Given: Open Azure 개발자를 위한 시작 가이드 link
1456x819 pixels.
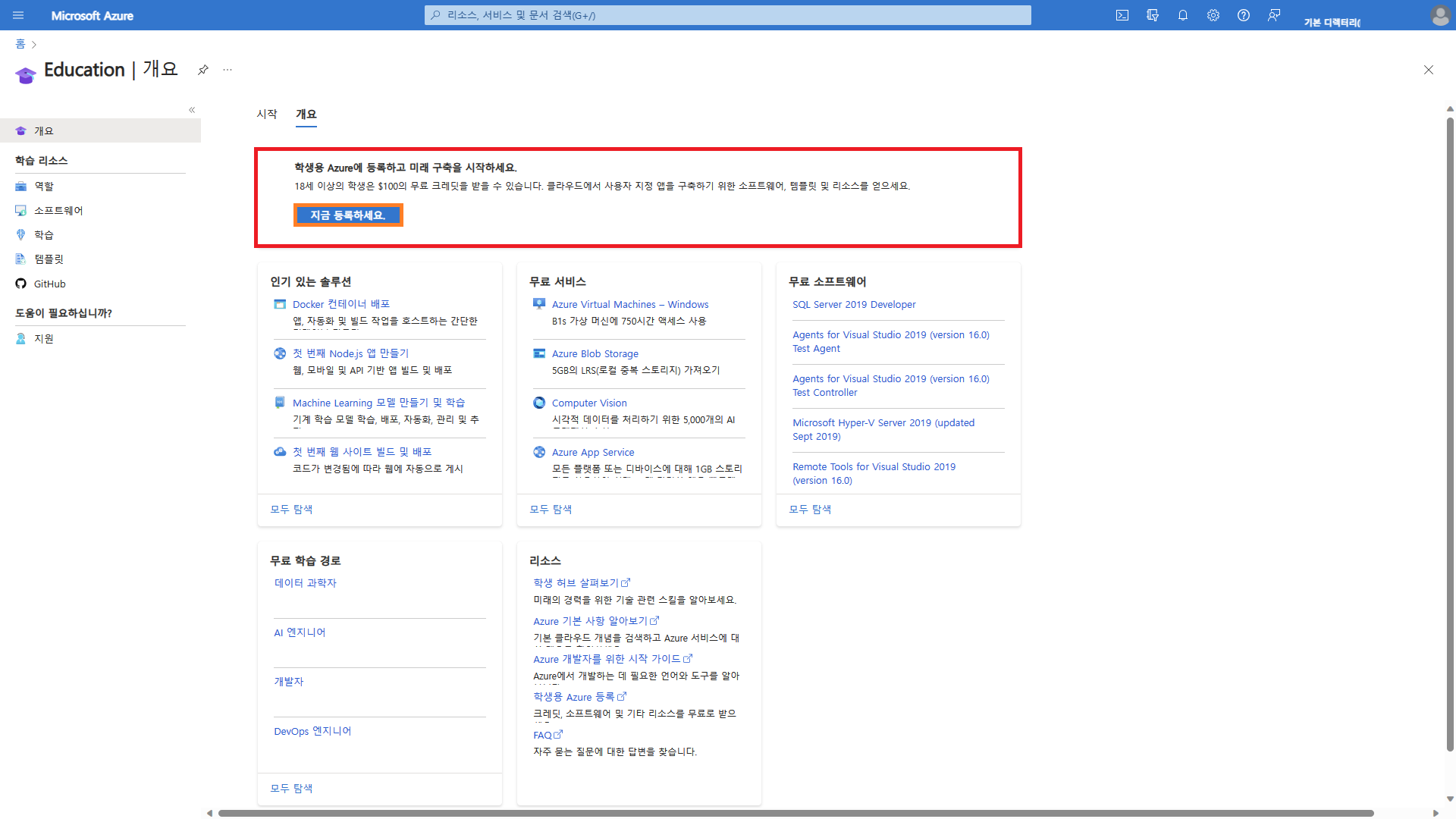Looking at the screenshot, I should 613,658.
